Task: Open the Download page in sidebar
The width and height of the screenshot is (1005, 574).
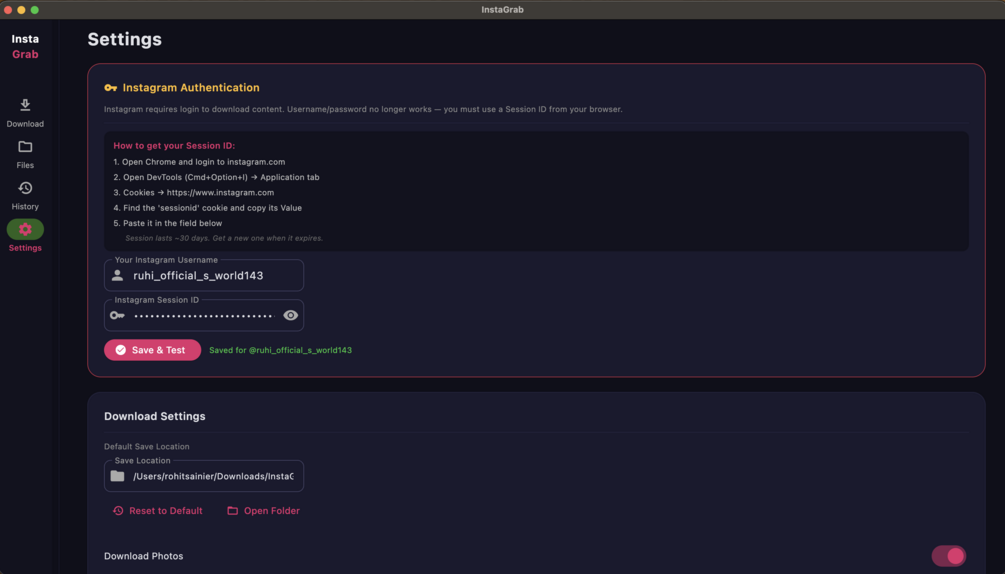Action: tap(25, 113)
